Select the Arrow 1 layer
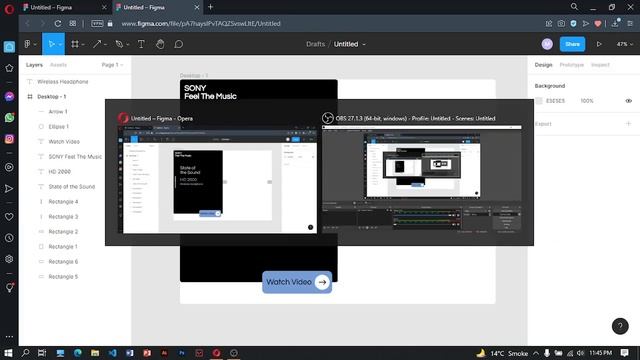The image size is (640, 360). 58,112
